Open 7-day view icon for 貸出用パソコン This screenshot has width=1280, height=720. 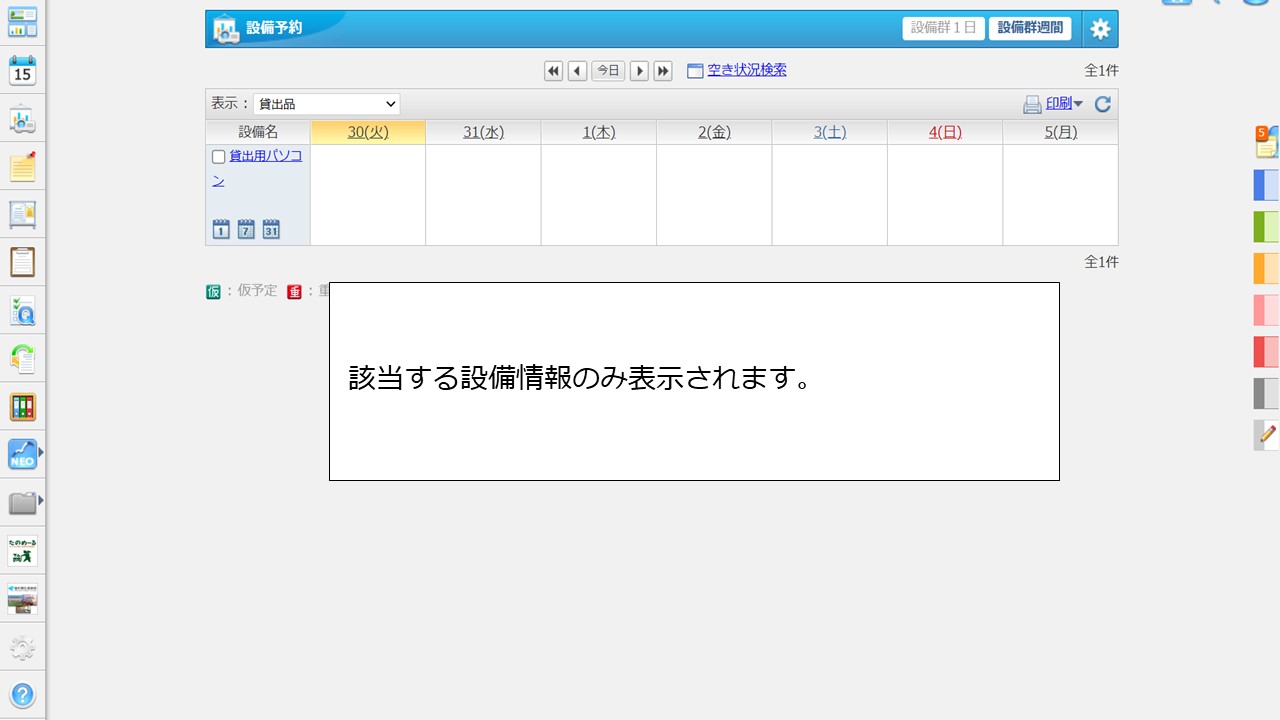pyautogui.click(x=246, y=229)
